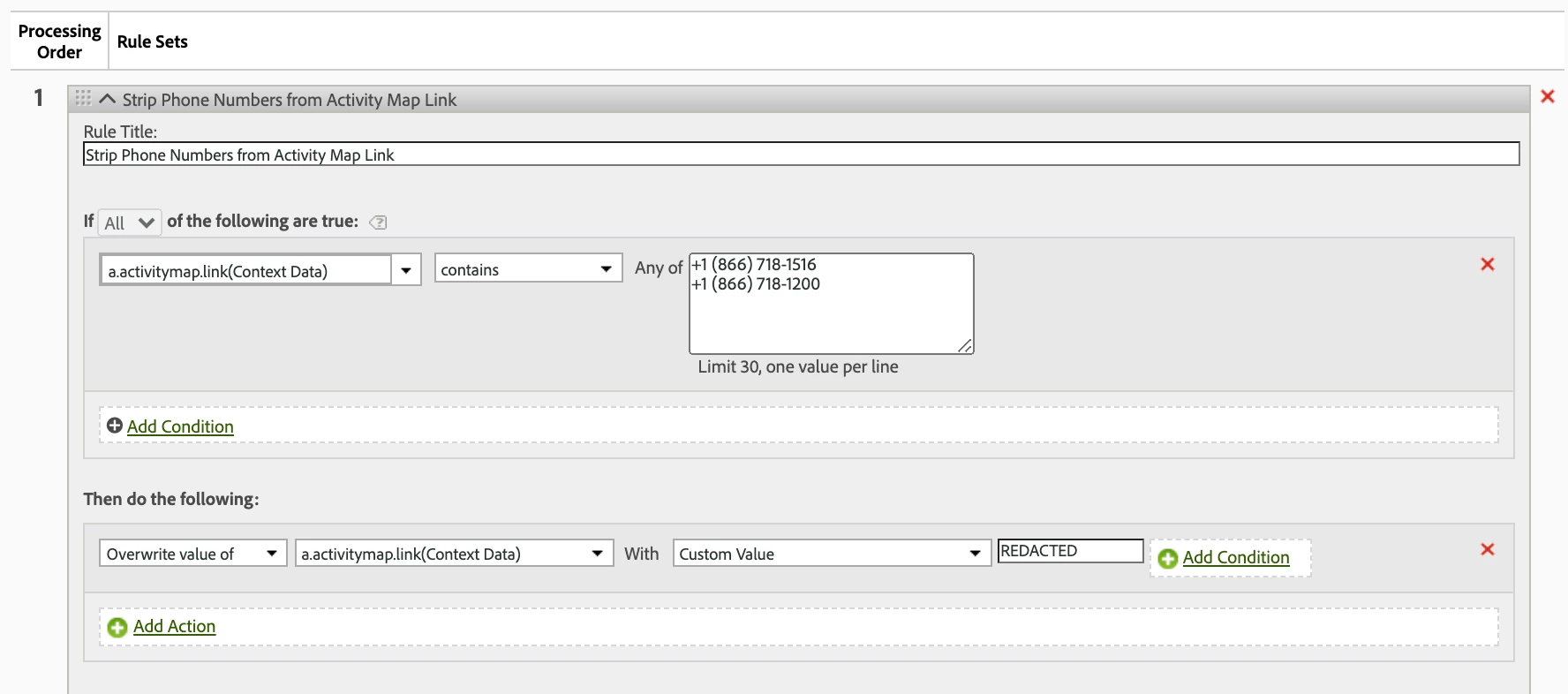
Task: Click the REDACTED custom value field
Action: (1070, 551)
